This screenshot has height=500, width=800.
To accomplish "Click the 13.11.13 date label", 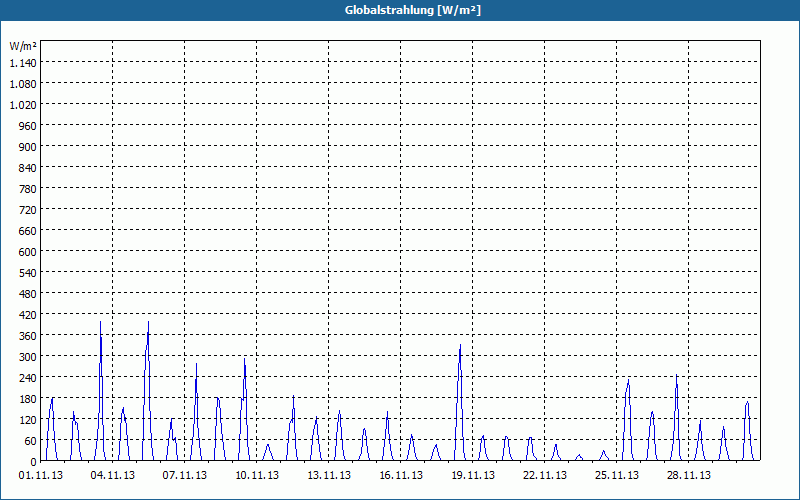I will [x=329, y=476].
